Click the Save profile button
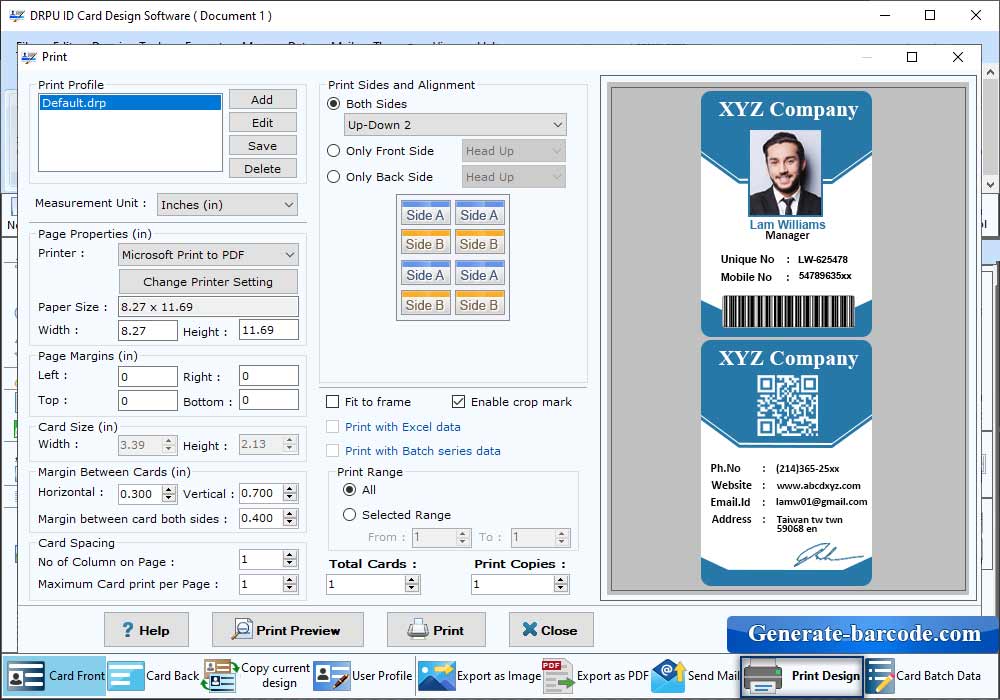1000x700 pixels. tap(262, 145)
